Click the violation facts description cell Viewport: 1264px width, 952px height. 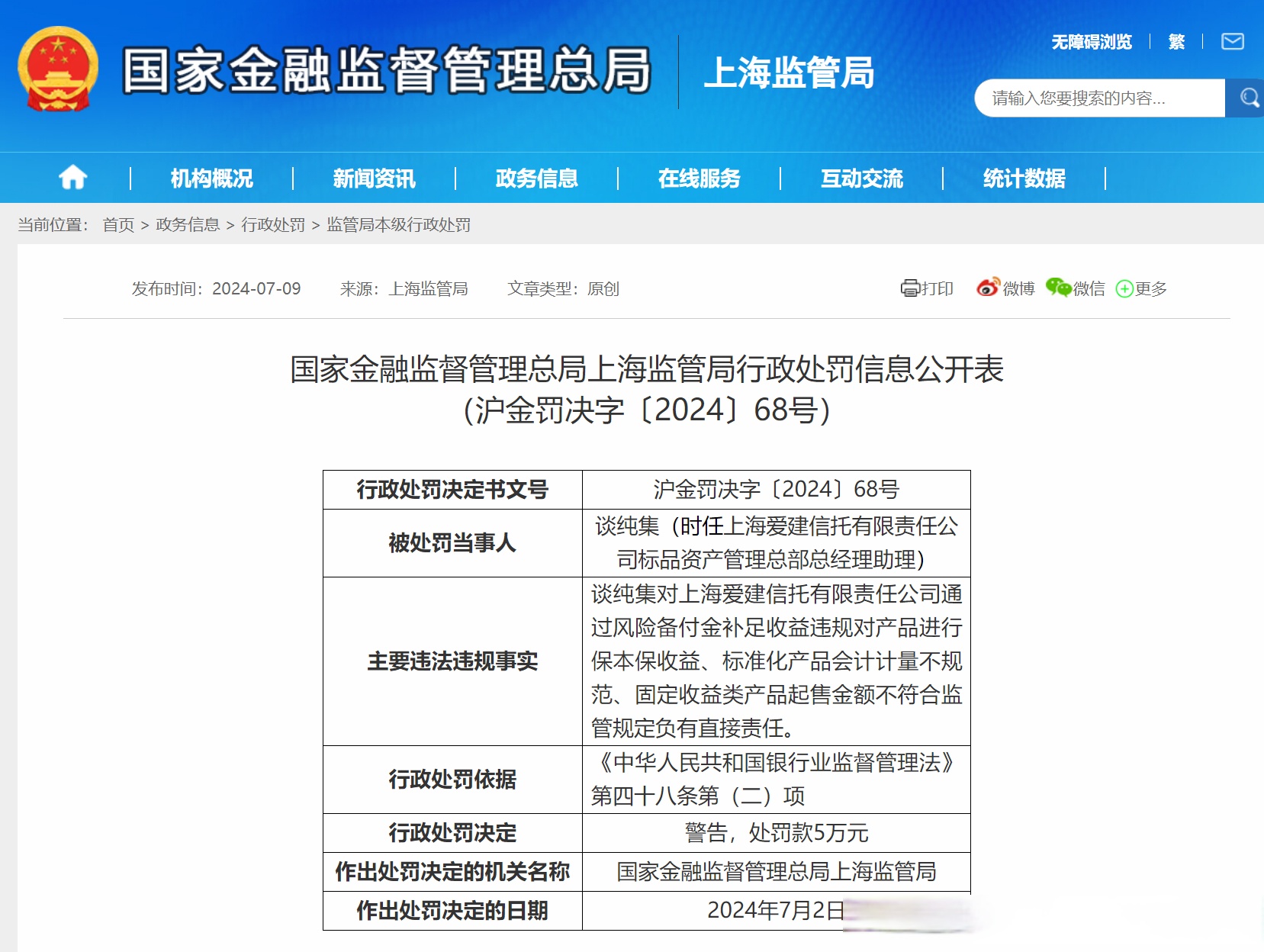(x=777, y=661)
